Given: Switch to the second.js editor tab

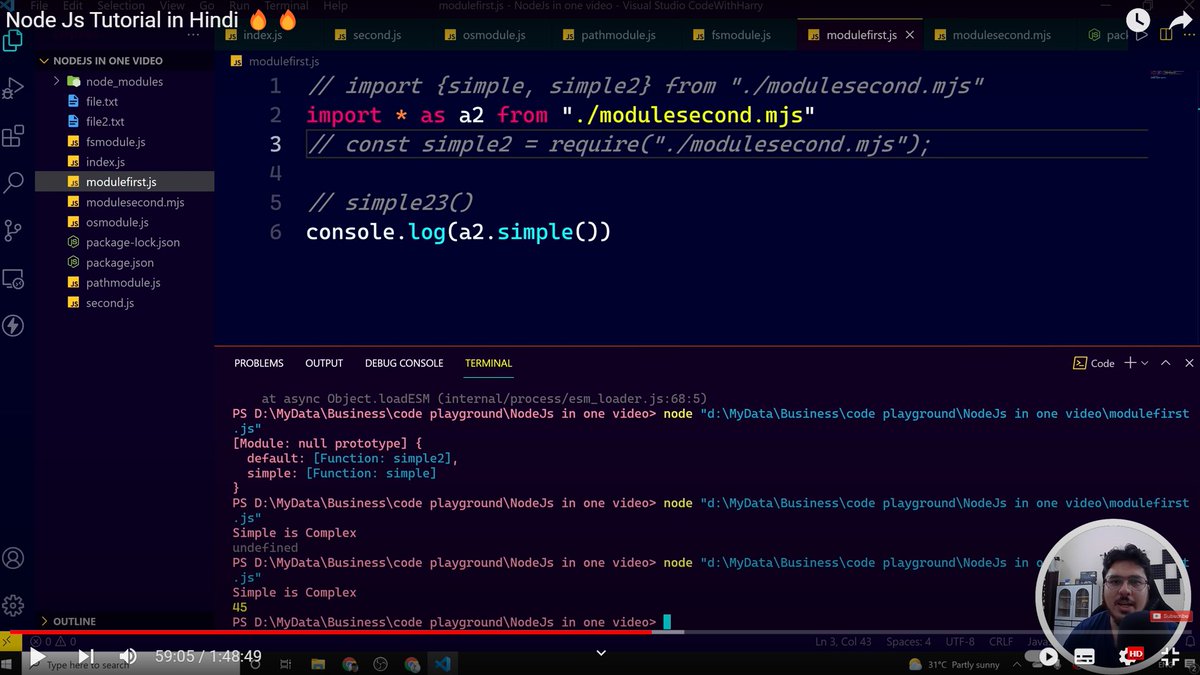Looking at the screenshot, I should (x=376, y=35).
